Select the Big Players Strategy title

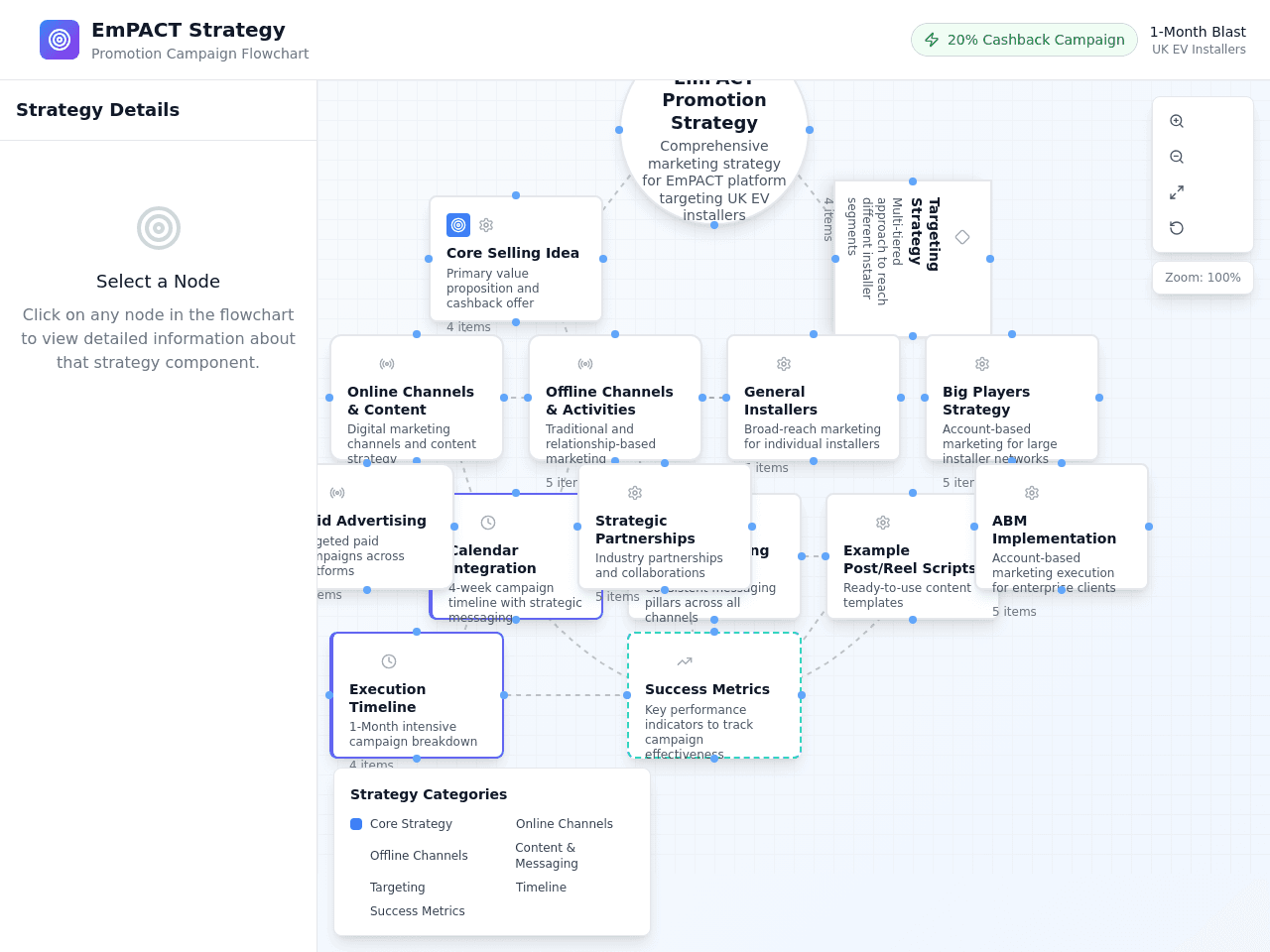click(x=986, y=401)
